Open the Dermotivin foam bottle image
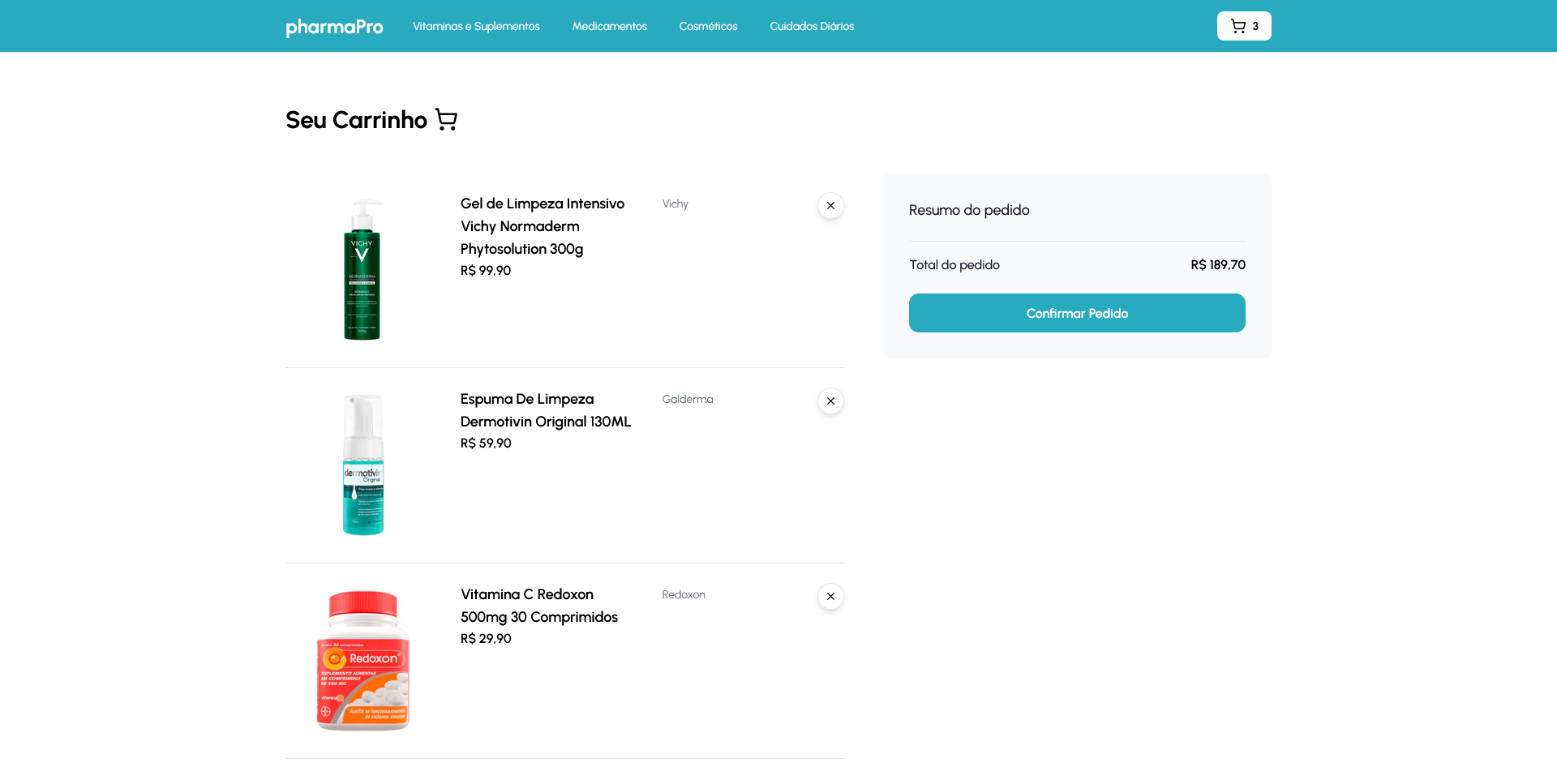 click(x=362, y=465)
